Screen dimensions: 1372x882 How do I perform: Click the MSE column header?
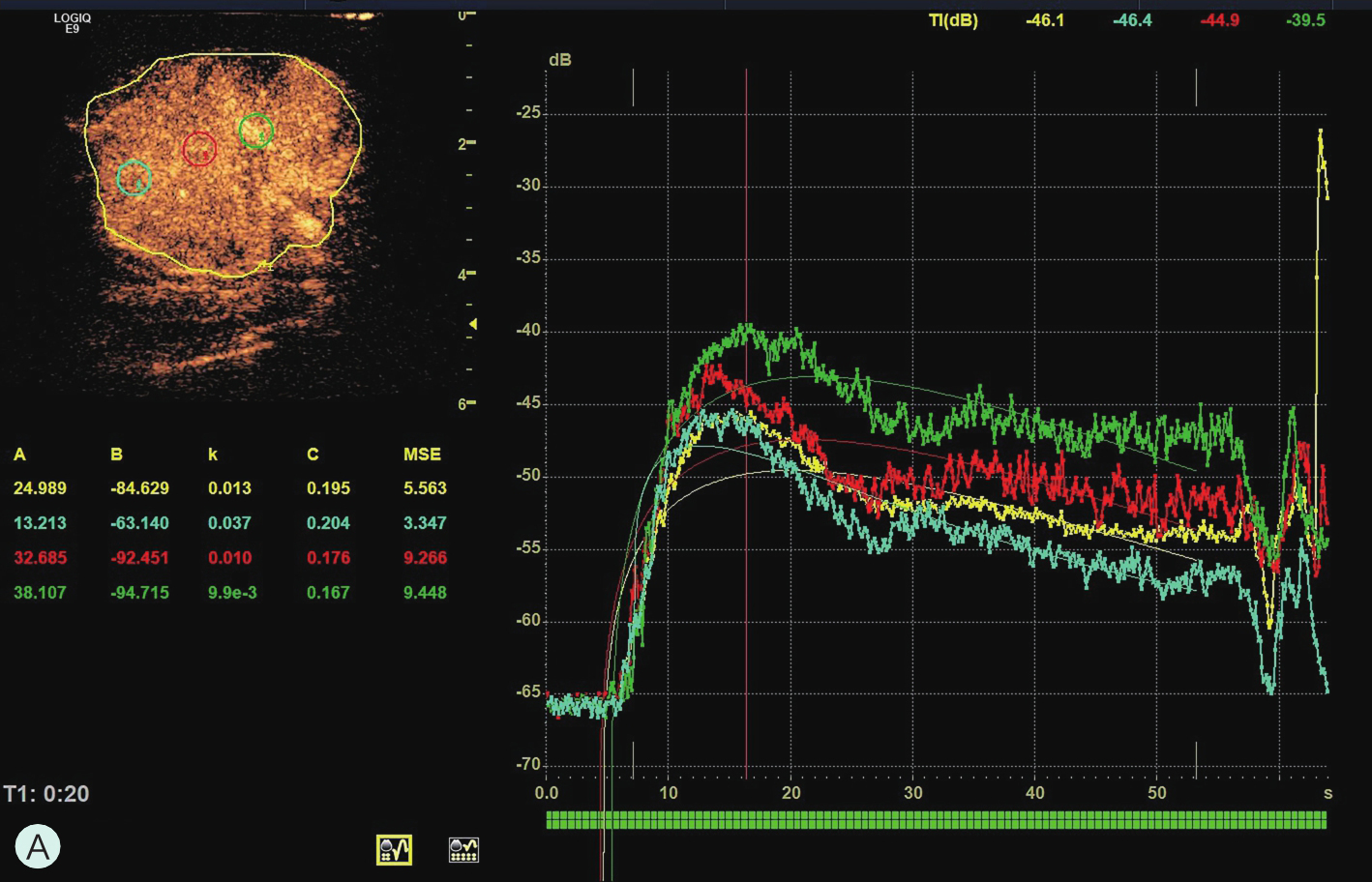pyautogui.click(x=422, y=455)
